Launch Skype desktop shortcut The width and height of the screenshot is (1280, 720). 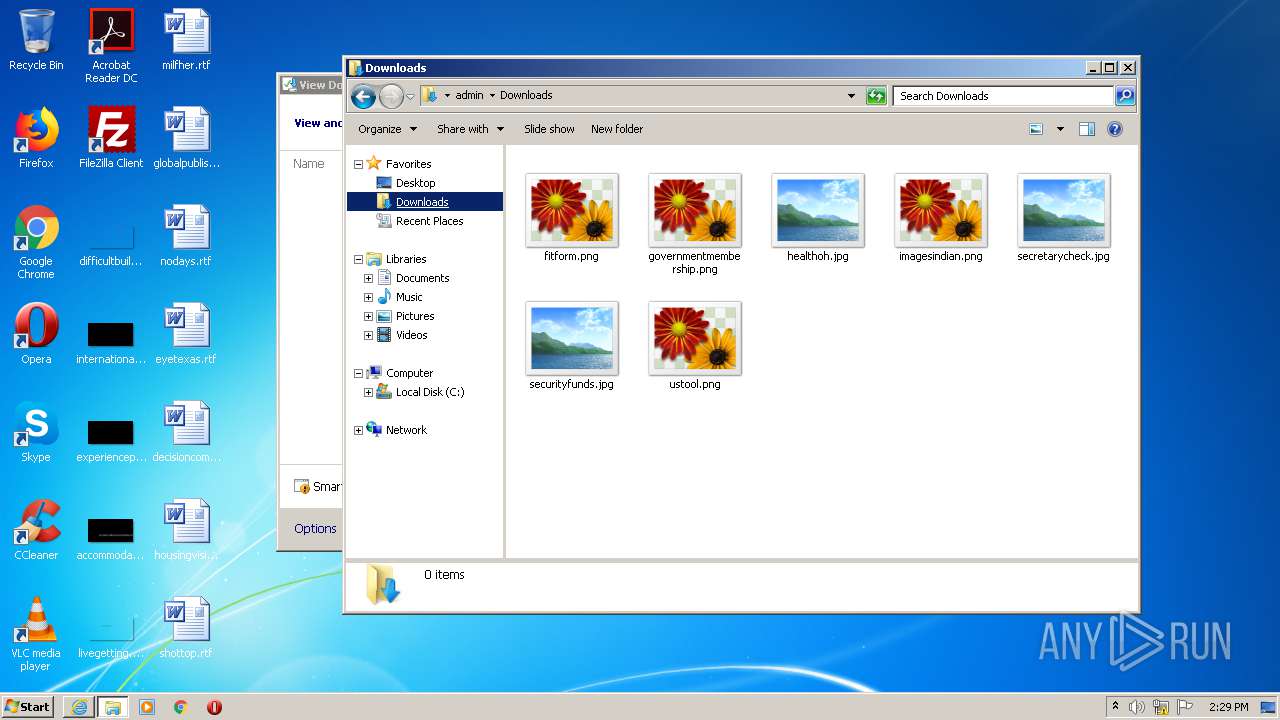(36, 432)
